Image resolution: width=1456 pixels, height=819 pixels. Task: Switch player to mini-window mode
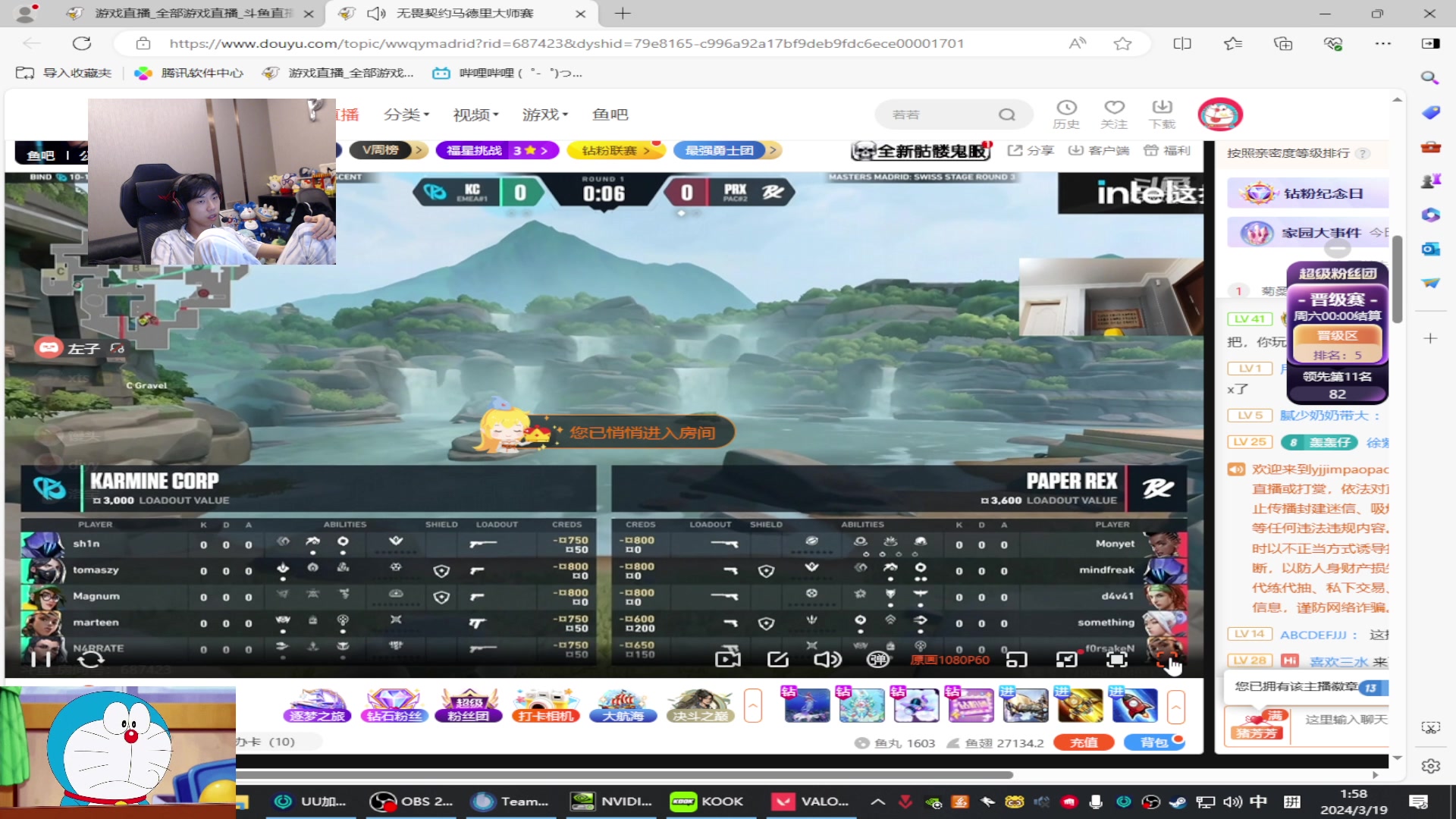[1016, 660]
